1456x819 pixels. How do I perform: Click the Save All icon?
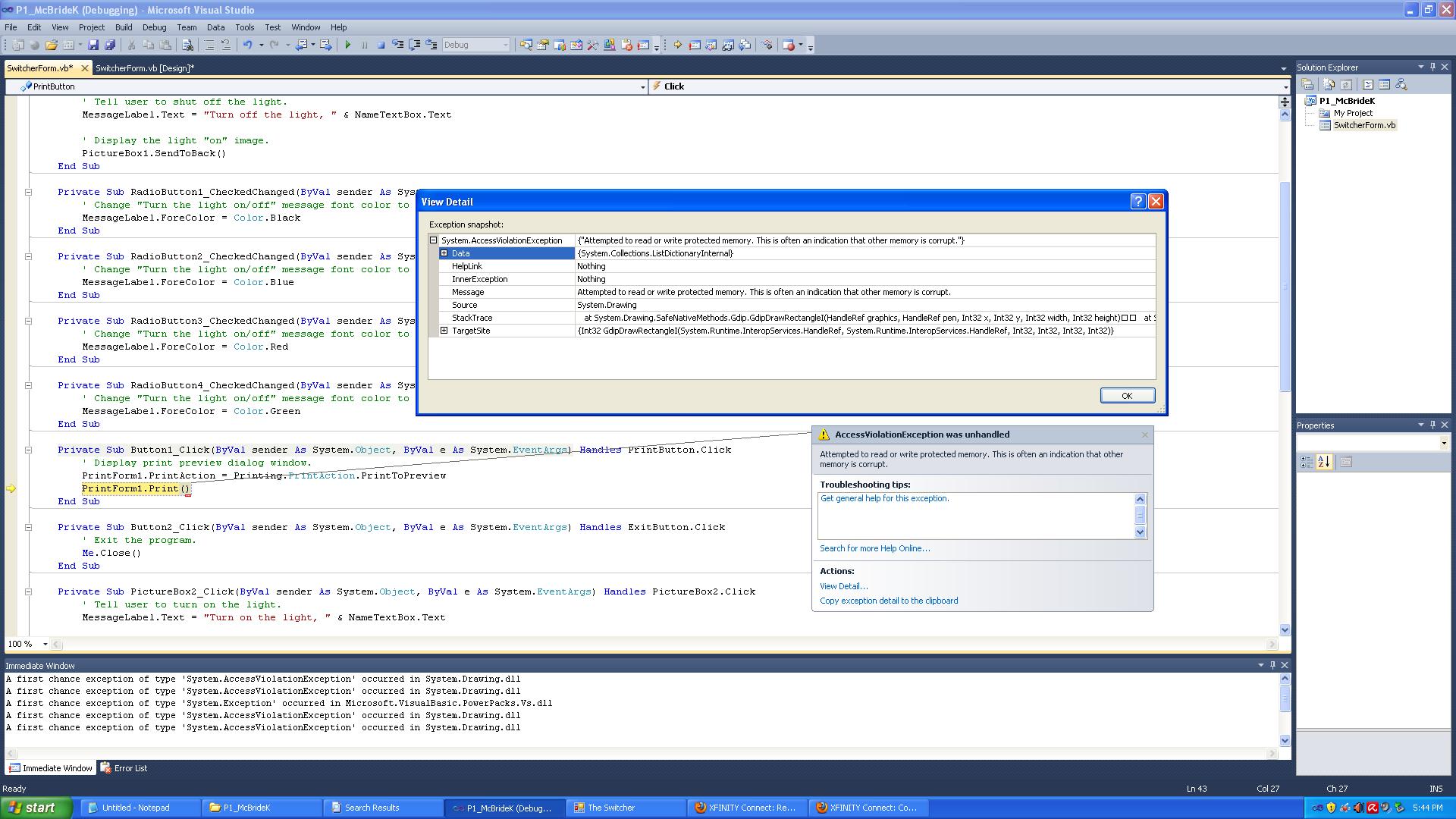(110, 45)
